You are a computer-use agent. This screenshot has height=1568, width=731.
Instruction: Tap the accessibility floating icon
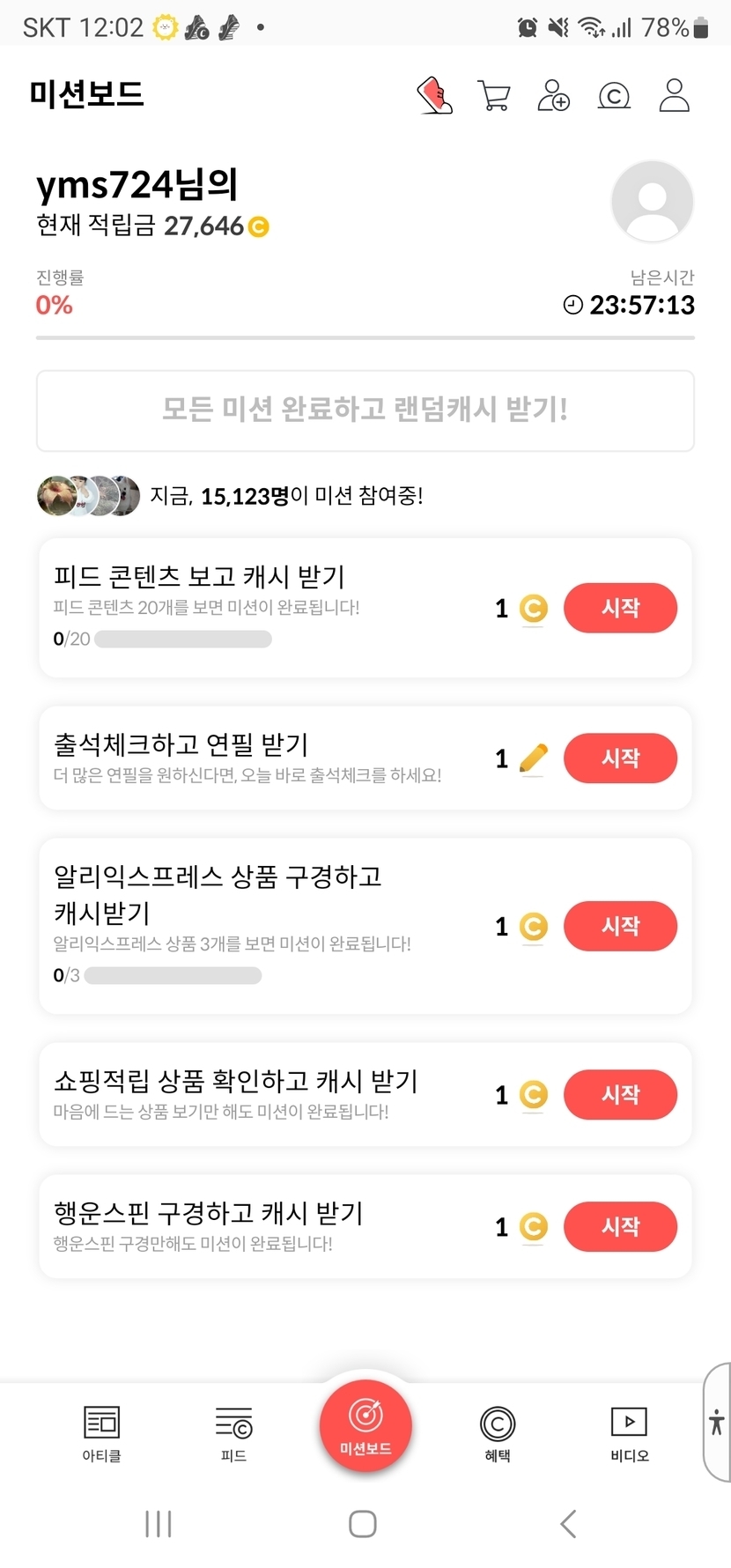click(x=717, y=1422)
